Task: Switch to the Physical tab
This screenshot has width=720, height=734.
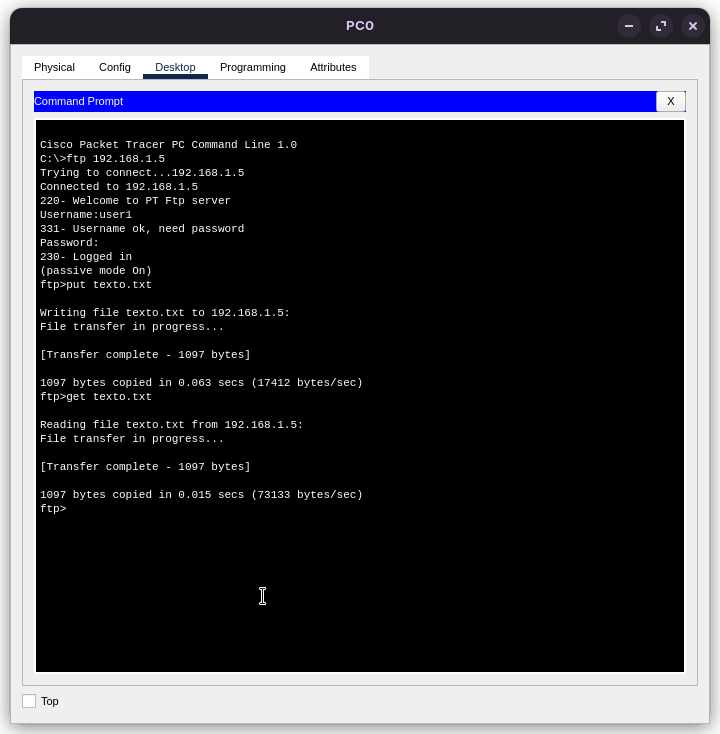Action: pyautogui.click(x=54, y=67)
